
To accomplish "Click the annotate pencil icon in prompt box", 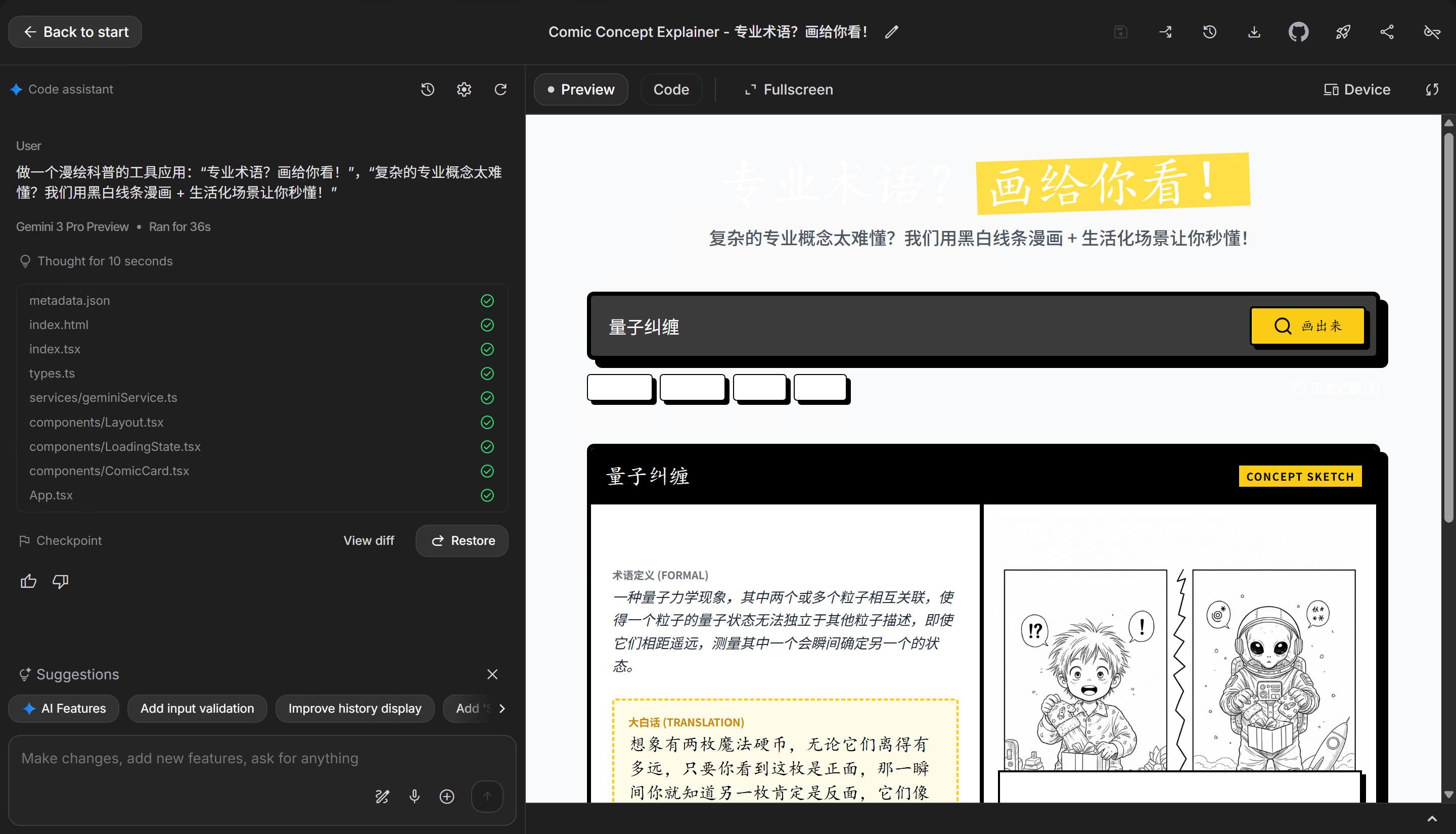I will coord(382,796).
